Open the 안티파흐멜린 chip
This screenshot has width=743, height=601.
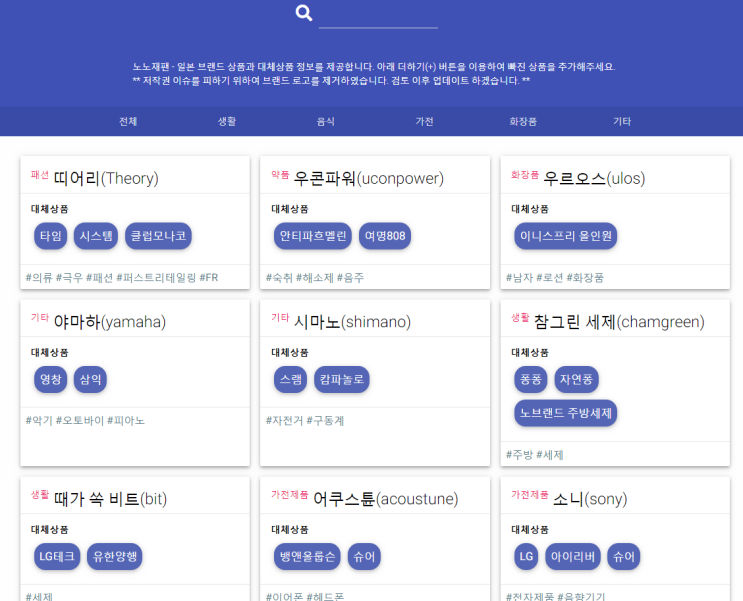(x=313, y=236)
